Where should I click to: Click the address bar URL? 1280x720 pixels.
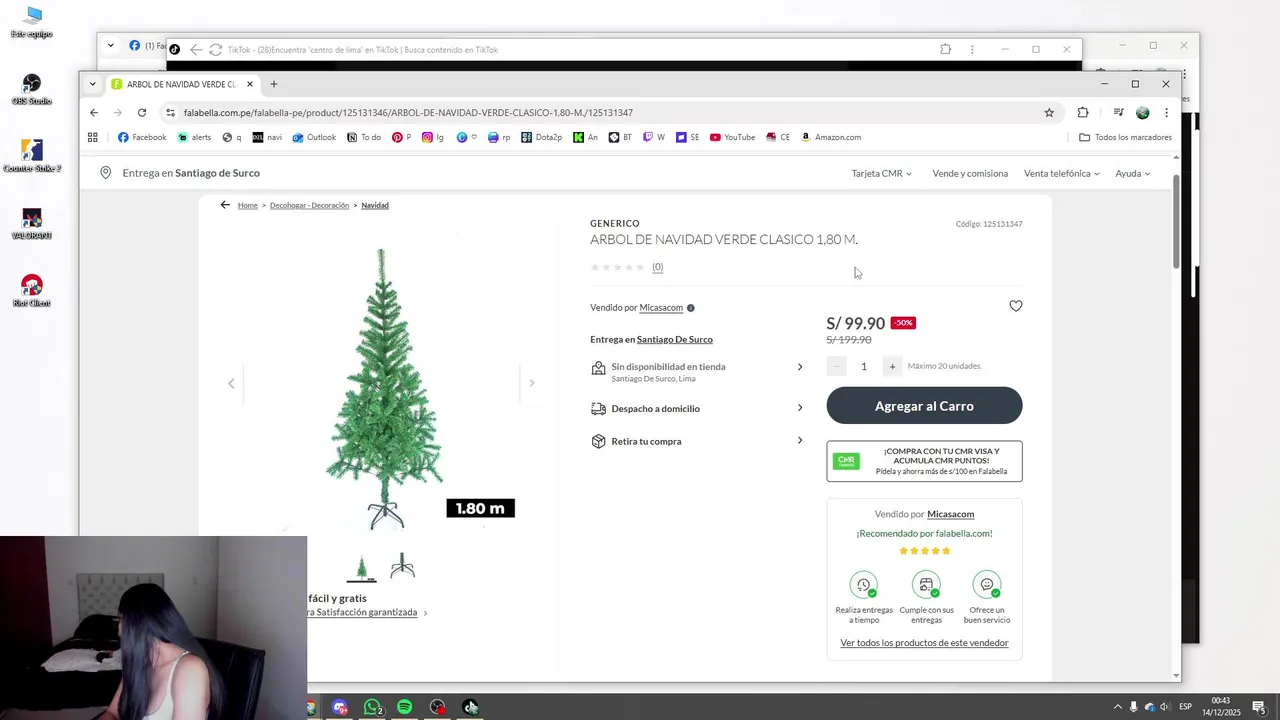pyautogui.click(x=408, y=112)
